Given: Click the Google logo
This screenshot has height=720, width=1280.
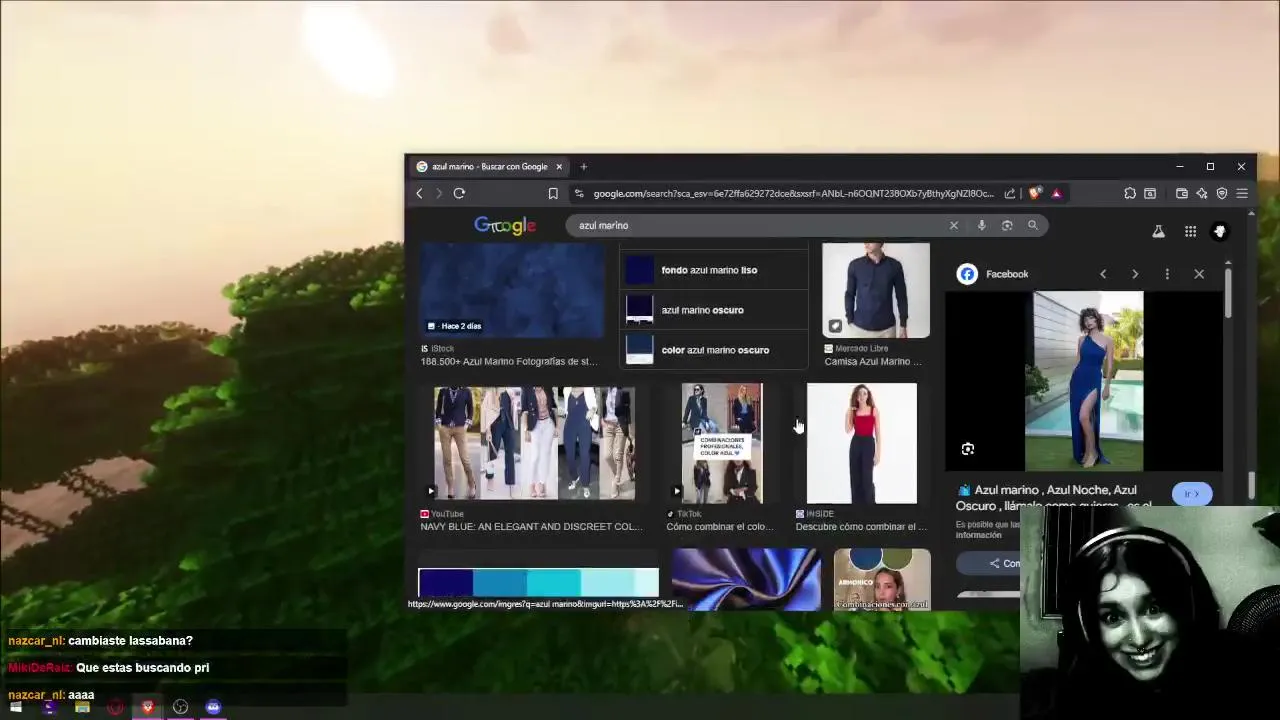Looking at the screenshot, I should pos(505,226).
